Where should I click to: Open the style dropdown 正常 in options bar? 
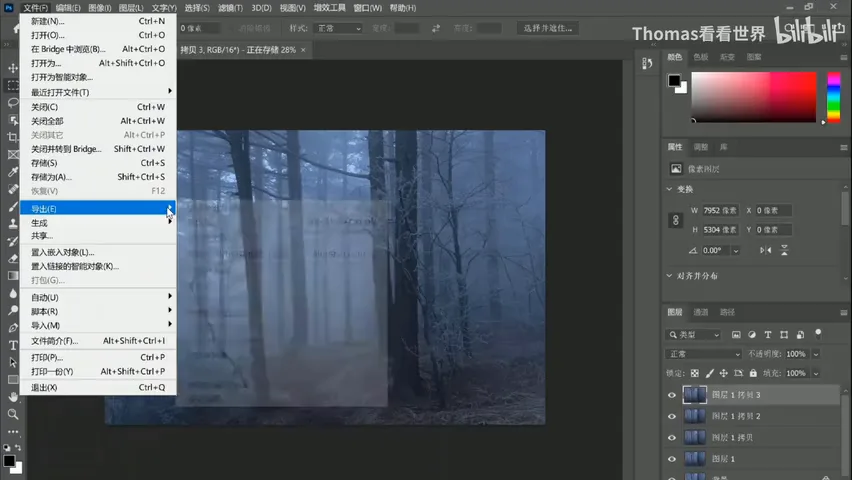pyautogui.click(x=338, y=28)
